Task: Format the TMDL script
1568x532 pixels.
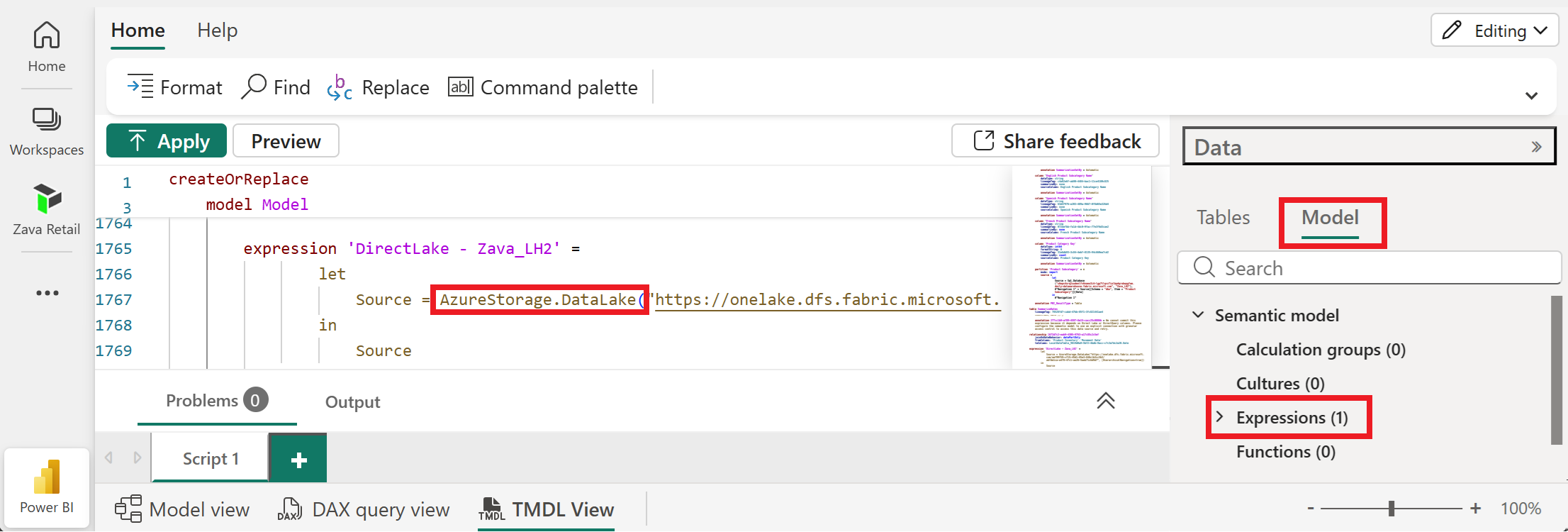Action: point(174,87)
